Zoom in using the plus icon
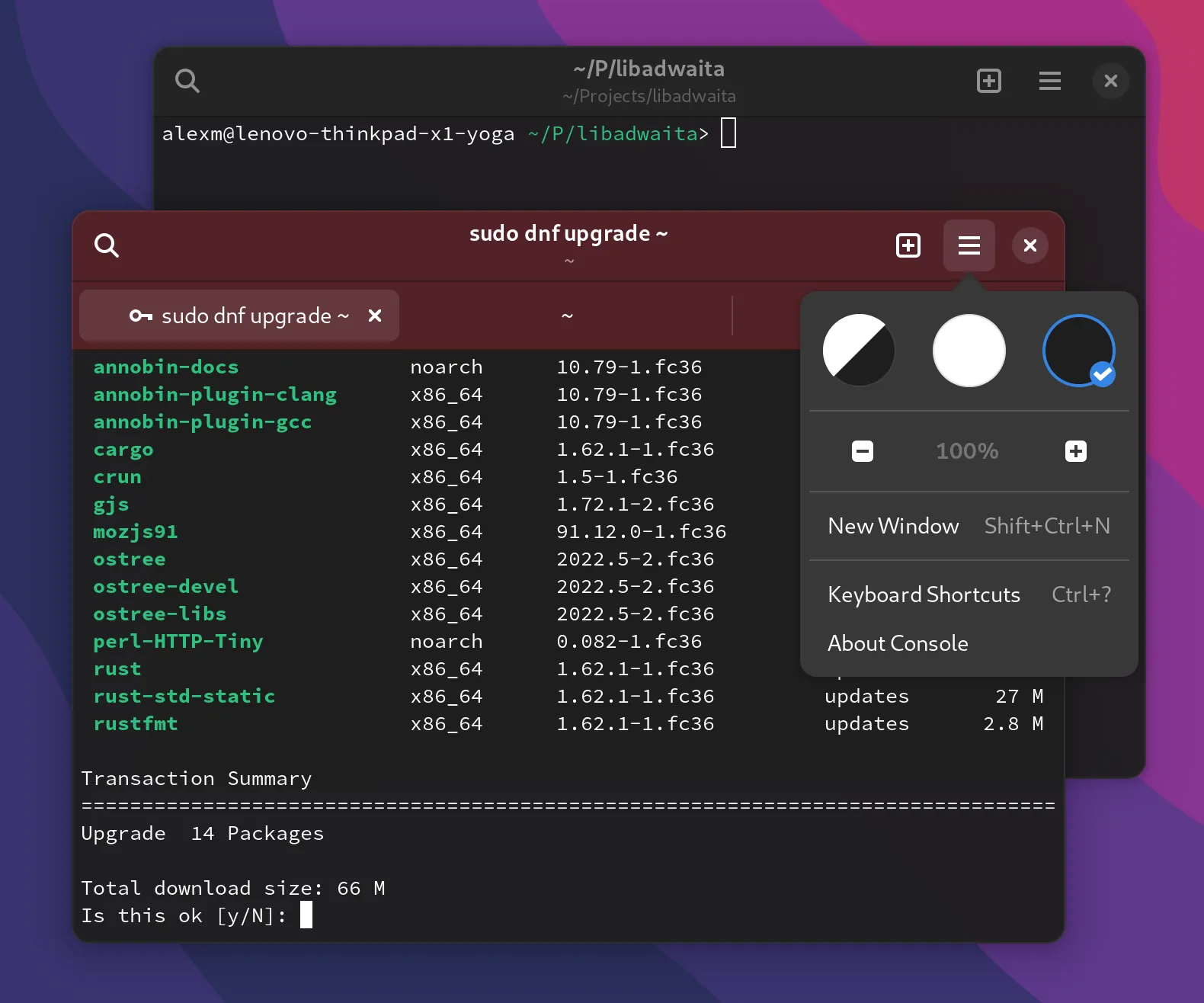Screen dimensions: 1204x1003 (1075, 451)
